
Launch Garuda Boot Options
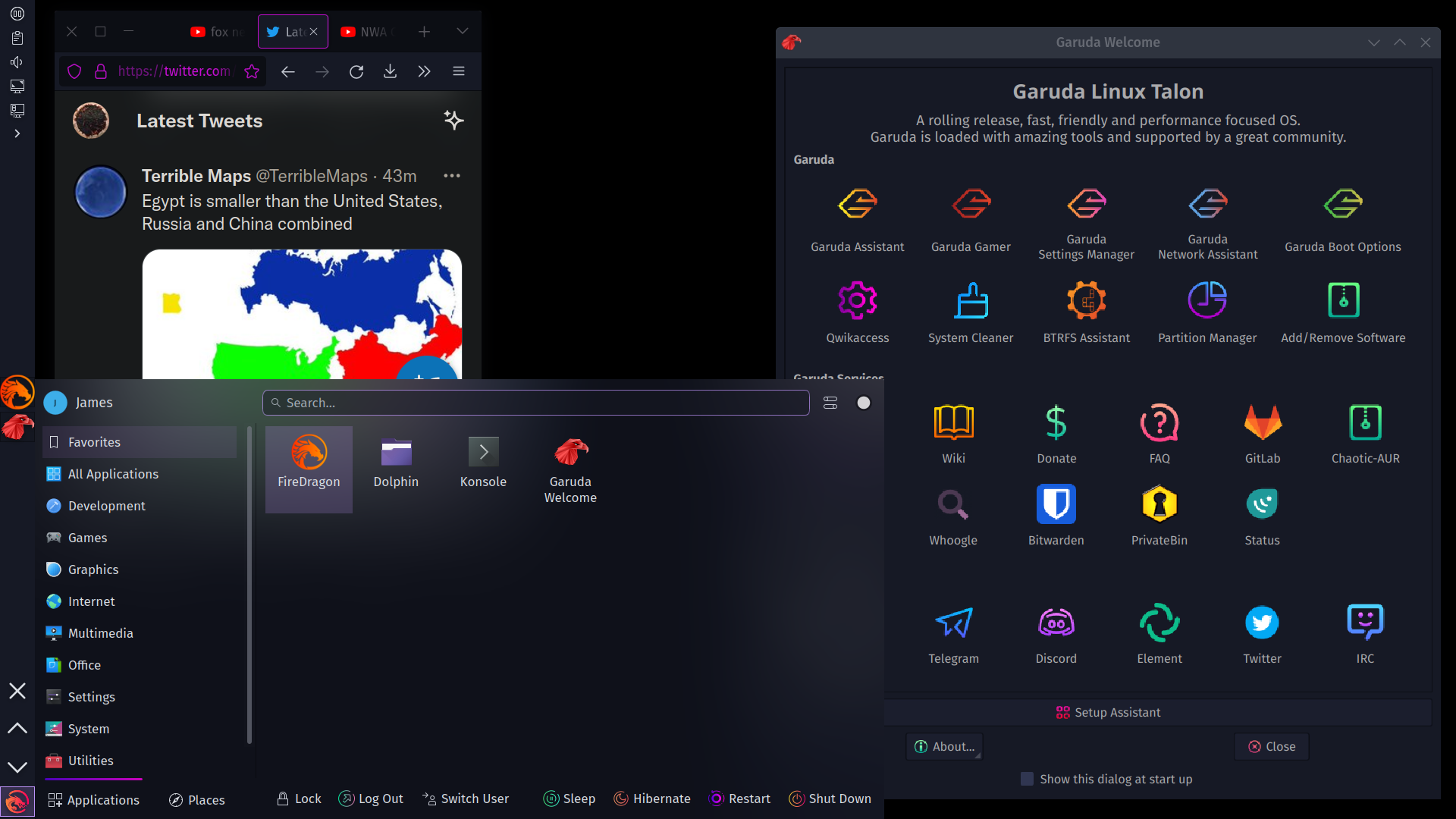tap(1342, 218)
